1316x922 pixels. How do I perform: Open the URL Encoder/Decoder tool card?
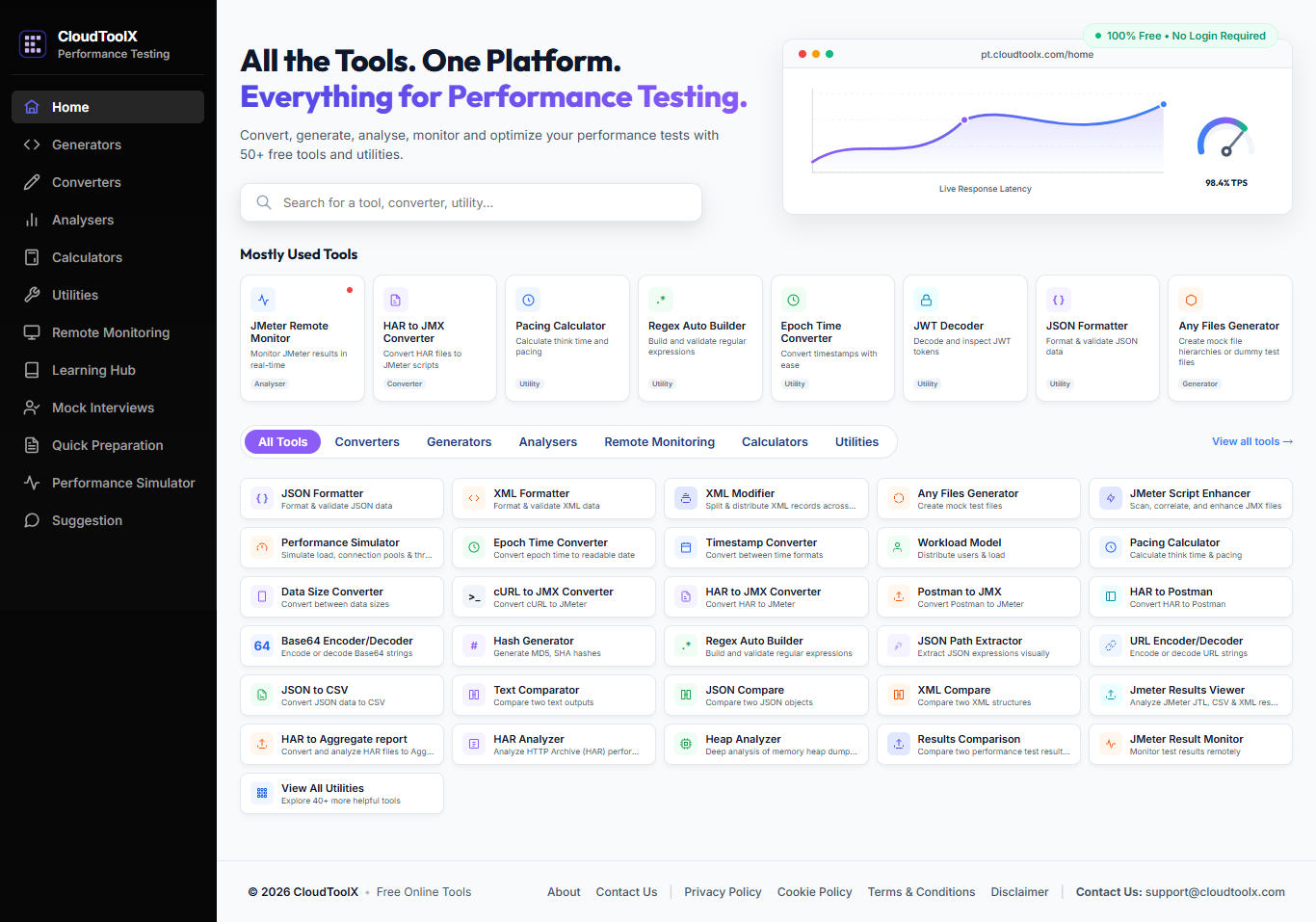tap(1191, 645)
